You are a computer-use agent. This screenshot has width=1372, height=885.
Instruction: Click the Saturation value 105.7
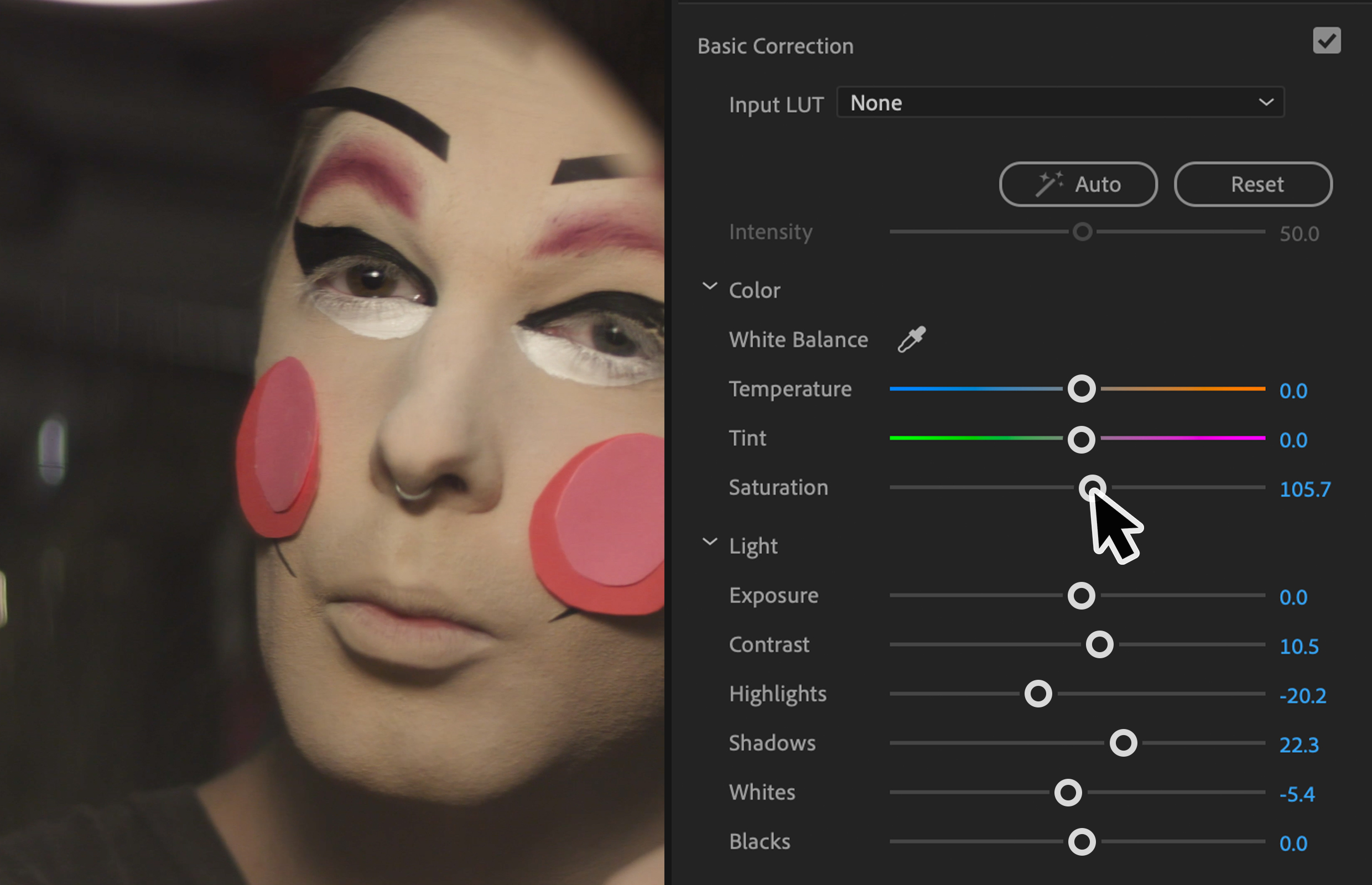tap(1304, 490)
